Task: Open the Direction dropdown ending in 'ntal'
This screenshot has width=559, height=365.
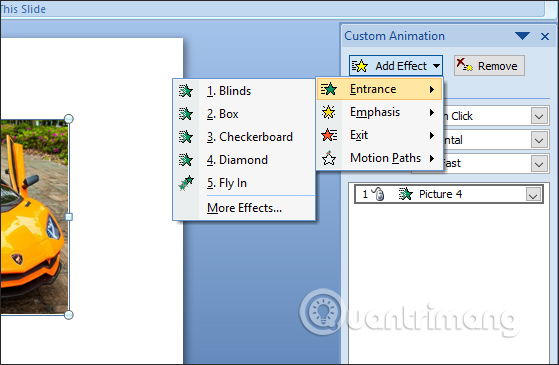Action: tap(539, 140)
